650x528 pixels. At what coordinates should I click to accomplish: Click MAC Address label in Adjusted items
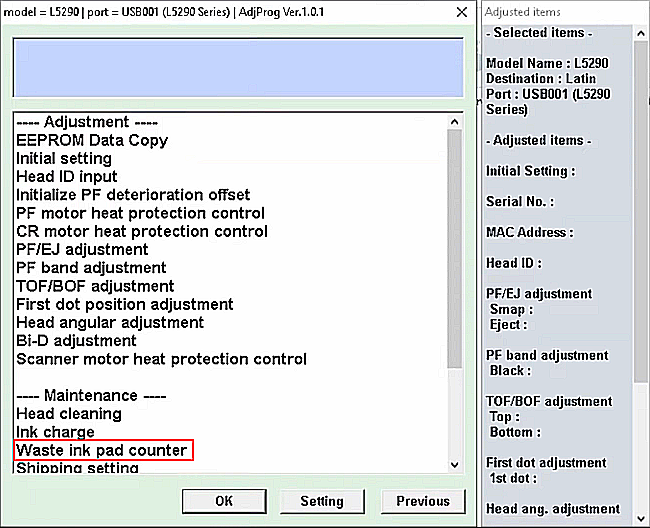tap(530, 232)
